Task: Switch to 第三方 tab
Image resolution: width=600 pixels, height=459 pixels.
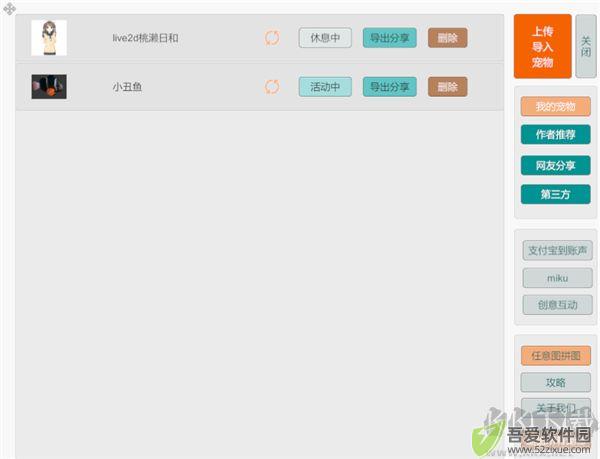Action: (x=555, y=194)
